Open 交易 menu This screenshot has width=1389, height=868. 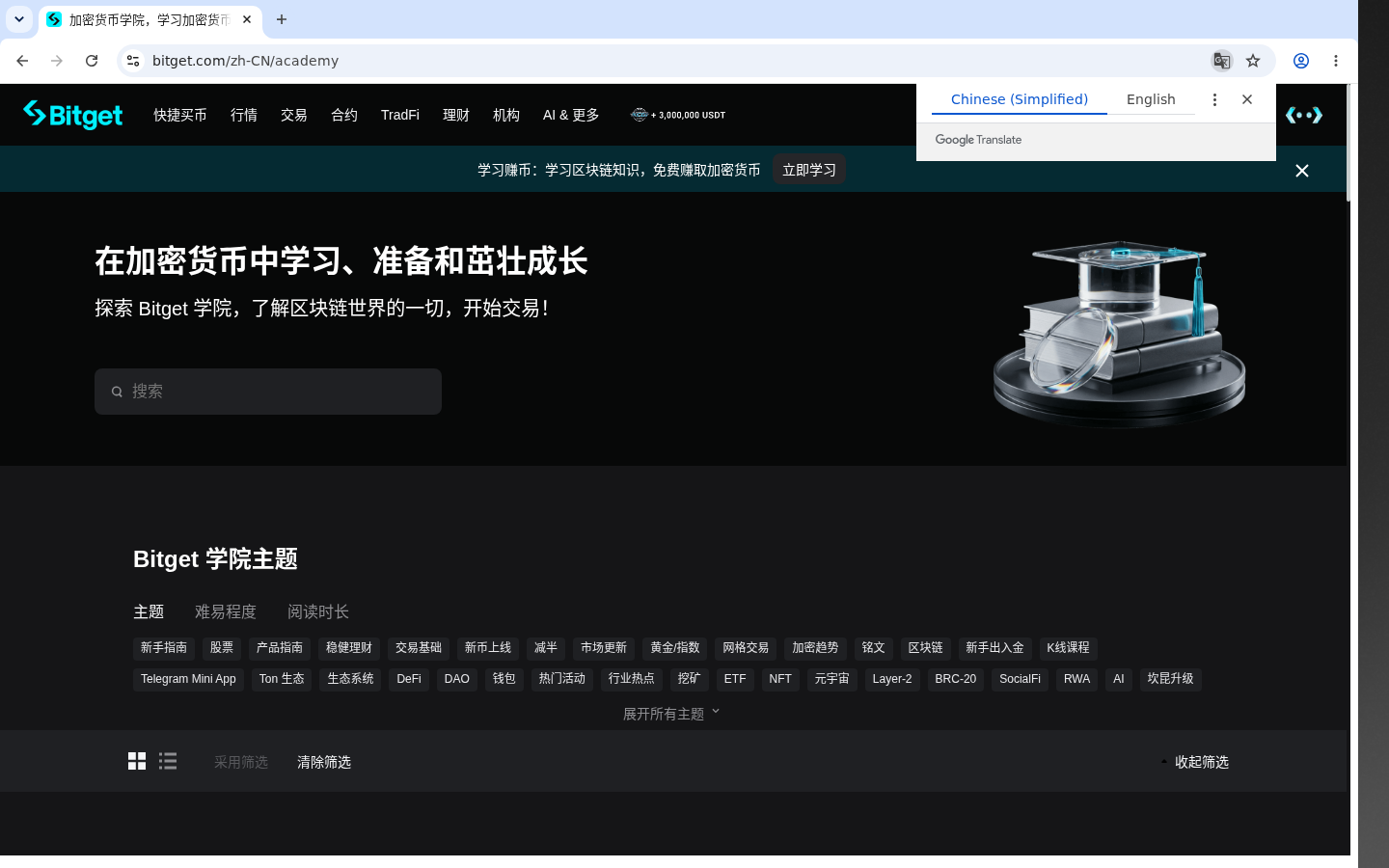tap(294, 115)
